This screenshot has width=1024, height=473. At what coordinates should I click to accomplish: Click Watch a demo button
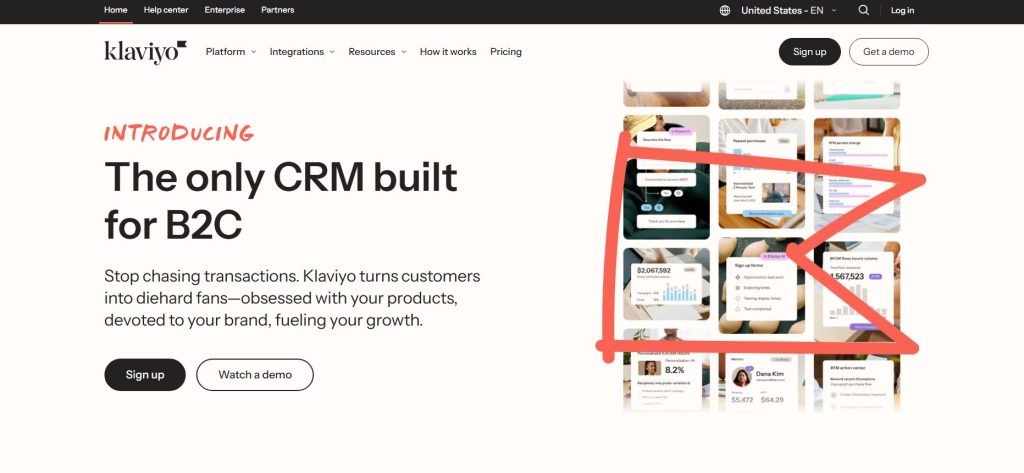click(255, 374)
